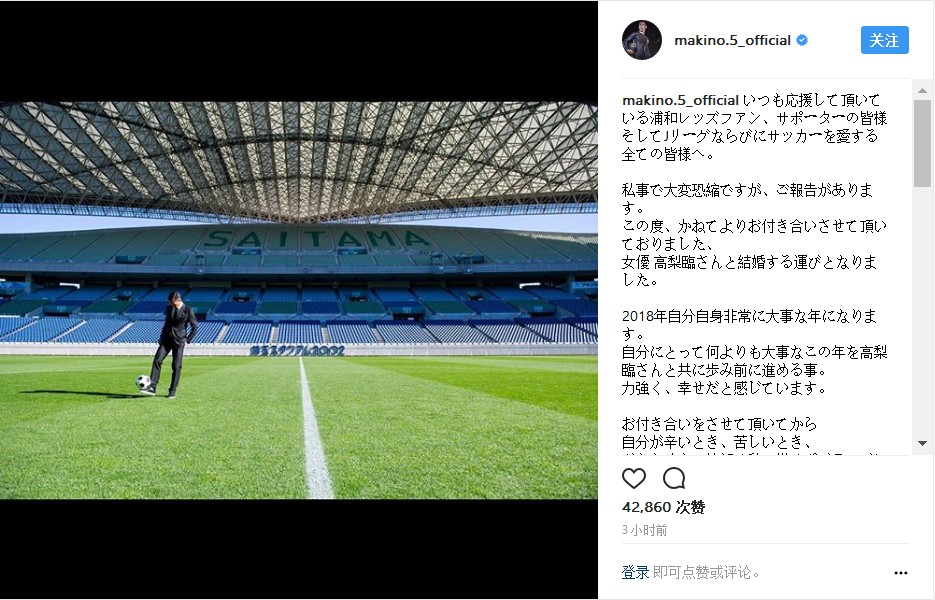Open the three-dots more options menu

tap(900, 573)
